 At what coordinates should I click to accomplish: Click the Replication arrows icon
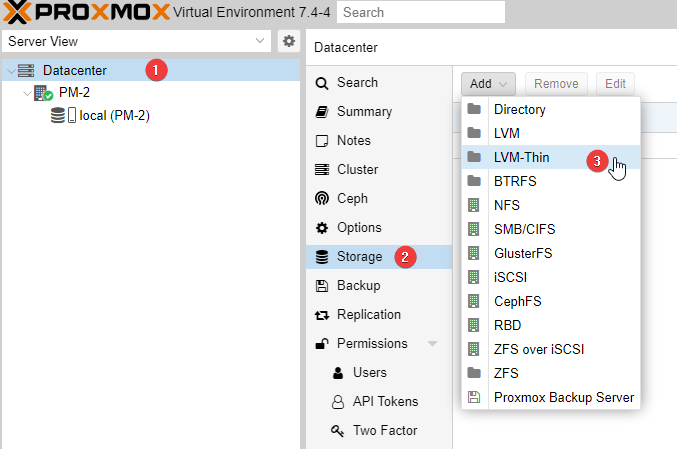pos(322,315)
